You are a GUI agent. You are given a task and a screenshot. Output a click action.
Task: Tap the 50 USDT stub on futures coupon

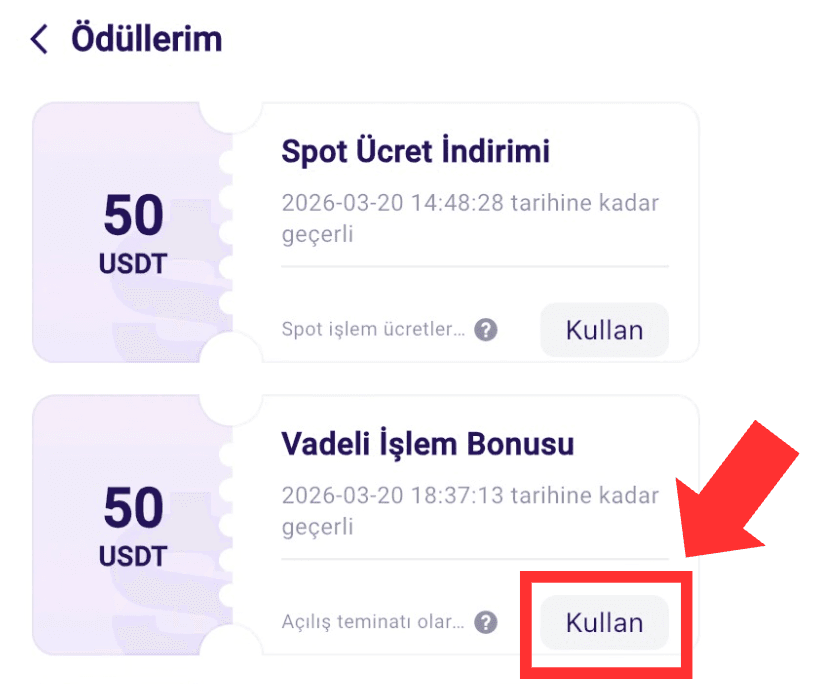click(x=133, y=525)
